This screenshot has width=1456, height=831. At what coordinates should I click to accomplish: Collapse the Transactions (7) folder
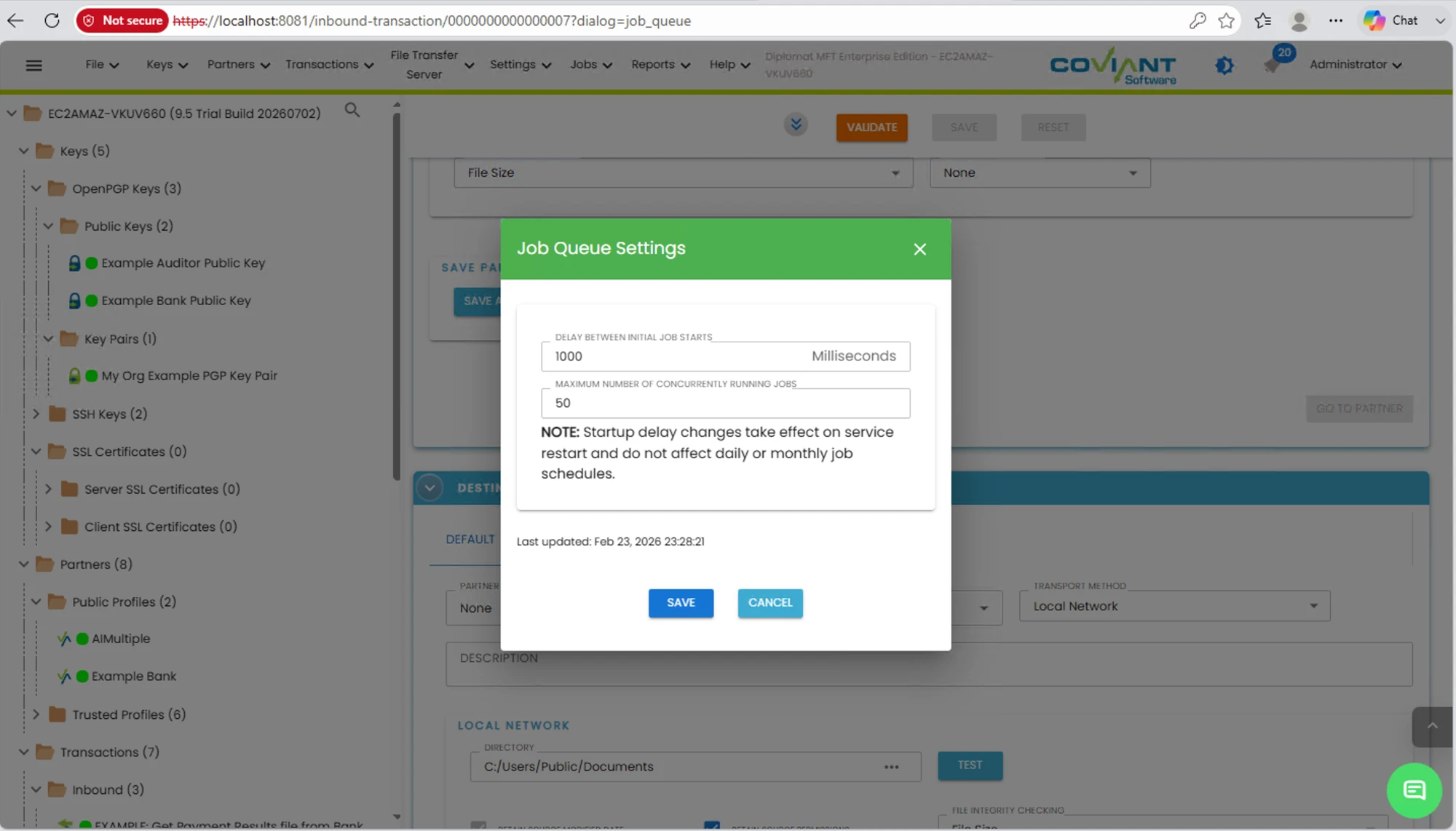coord(24,752)
